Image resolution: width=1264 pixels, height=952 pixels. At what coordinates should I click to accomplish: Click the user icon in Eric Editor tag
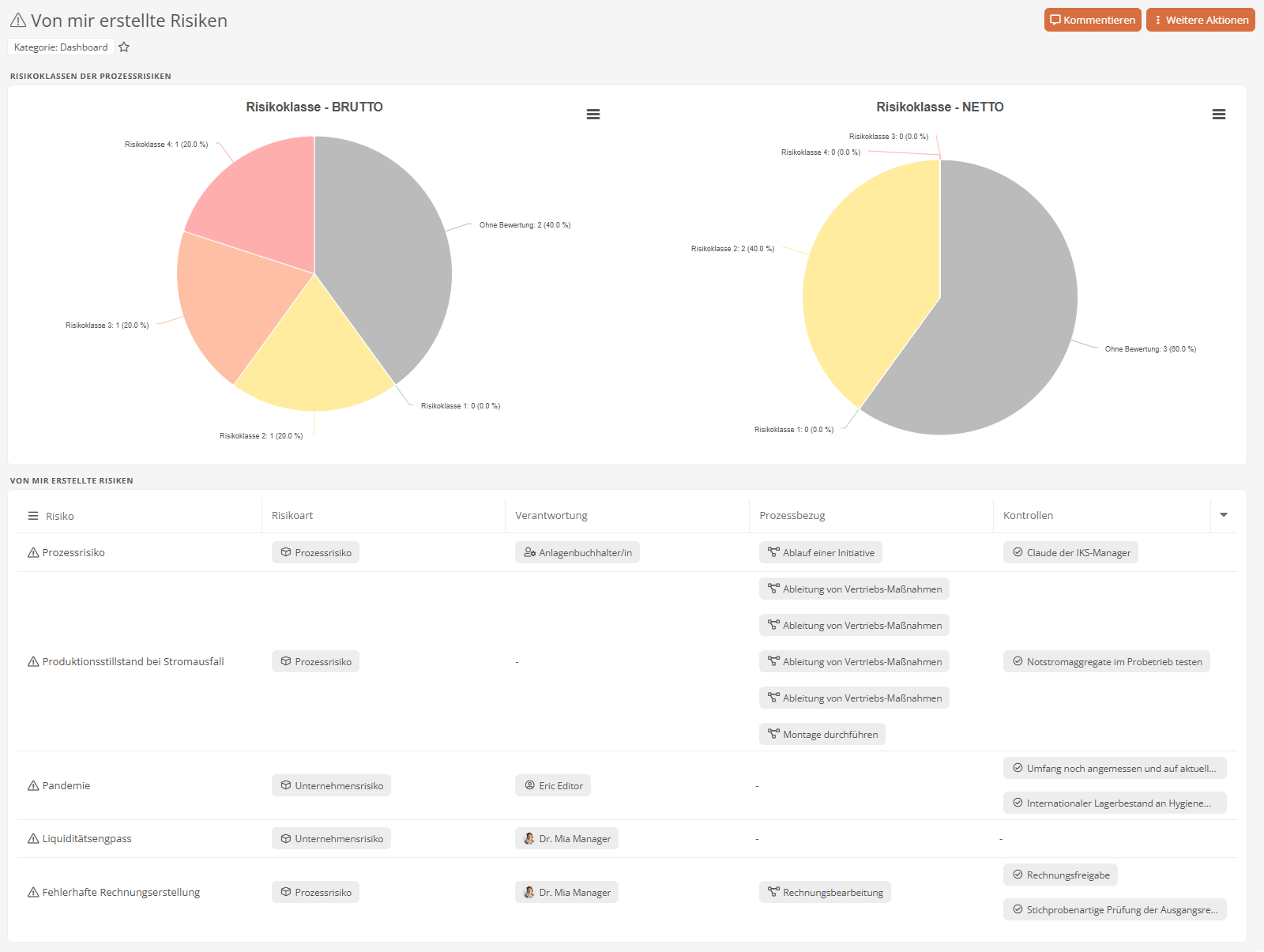[529, 785]
